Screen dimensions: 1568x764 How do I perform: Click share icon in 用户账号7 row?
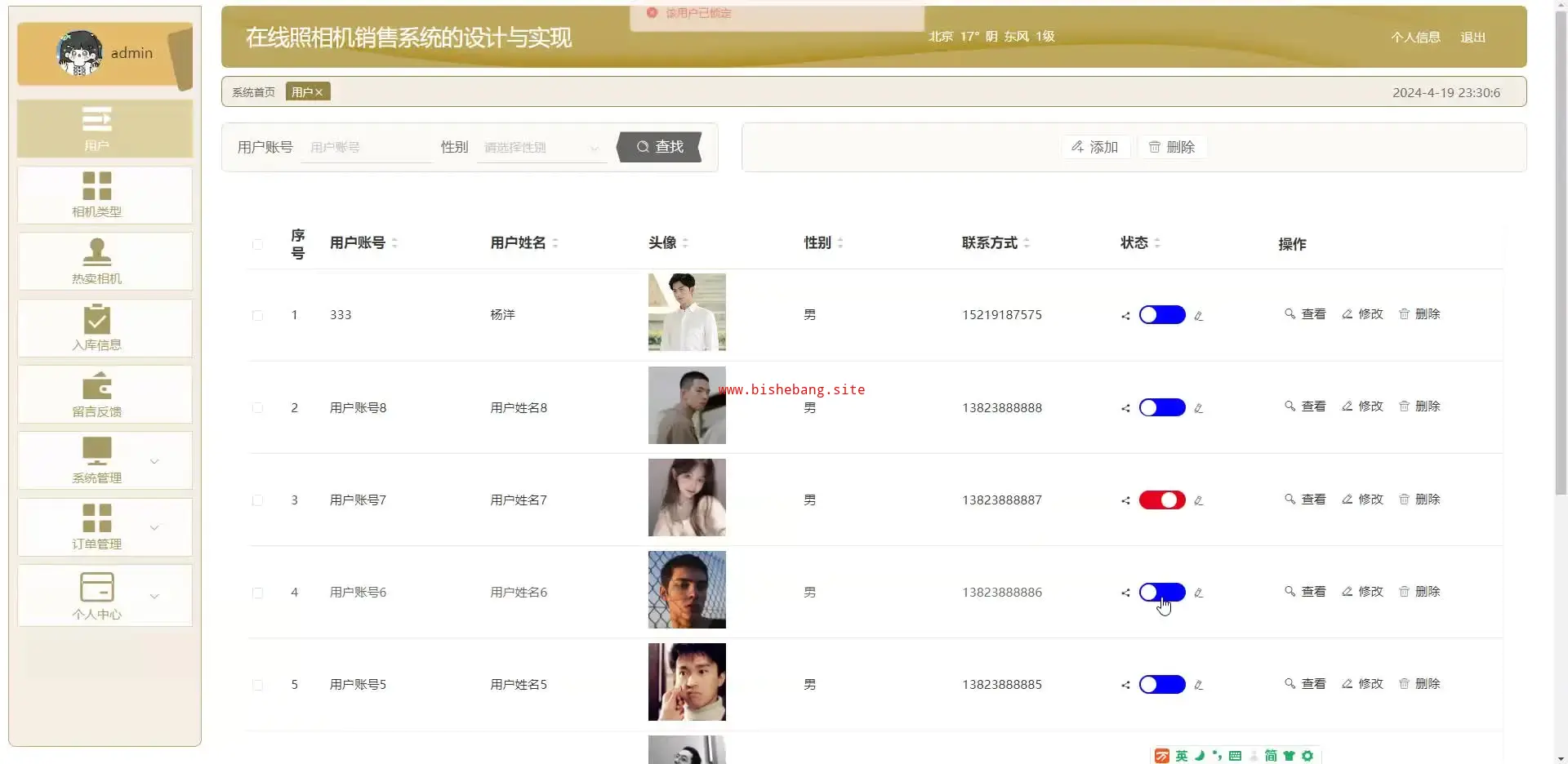coord(1125,500)
